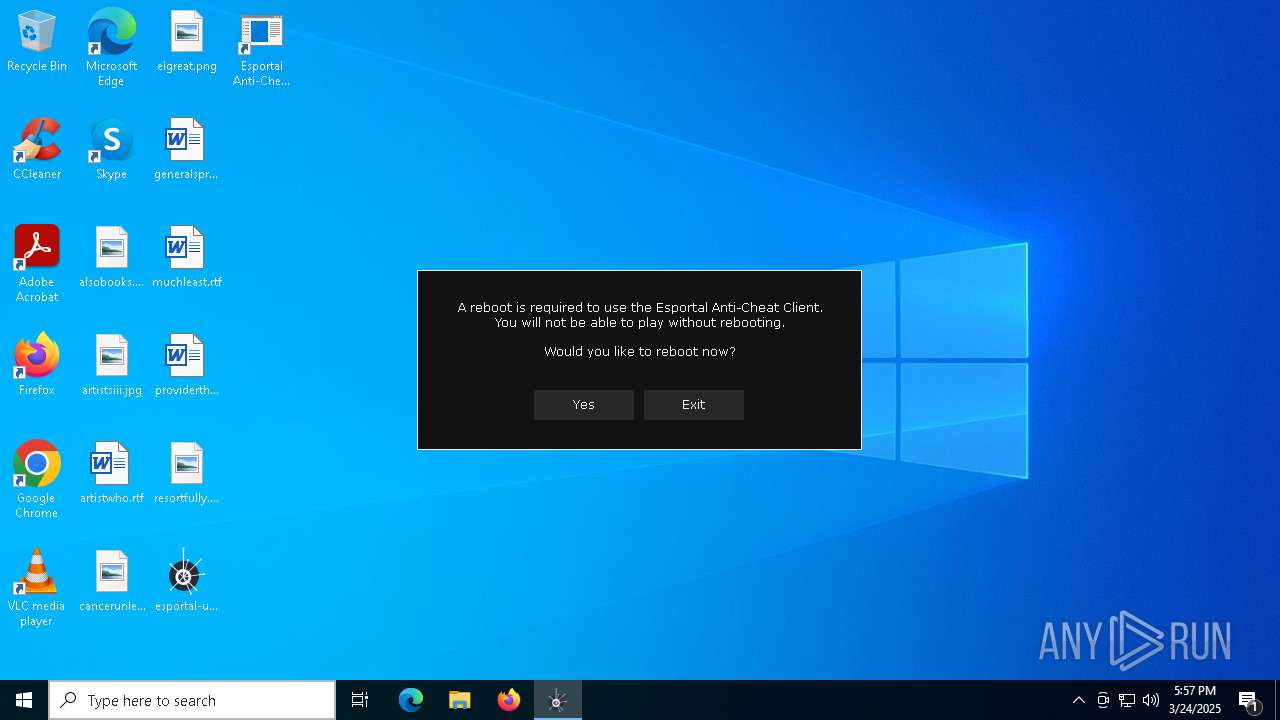Click the taskbar search box
Viewport: 1280px width, 720px height.
point(192,700)
